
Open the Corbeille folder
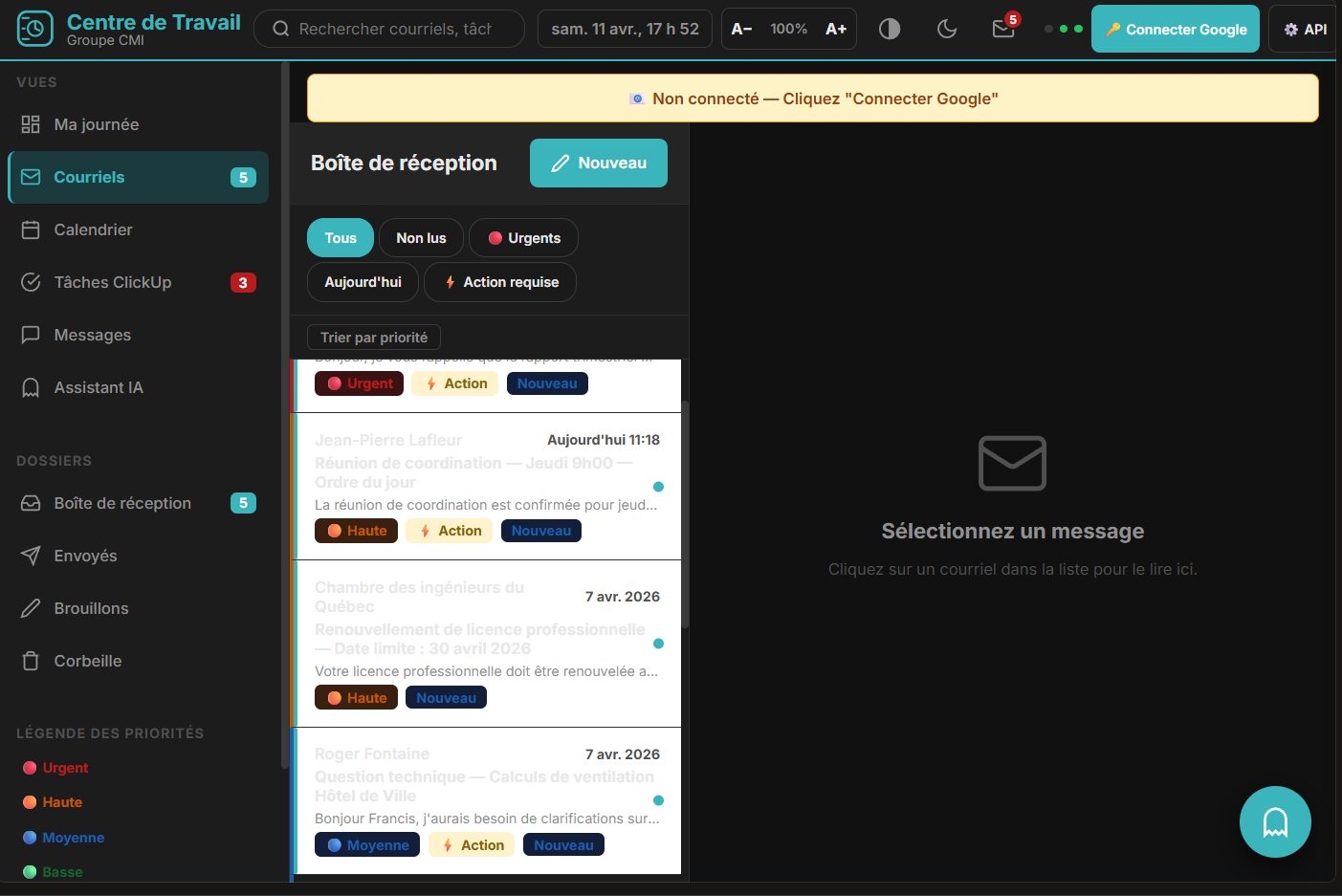tap(87, 661)
